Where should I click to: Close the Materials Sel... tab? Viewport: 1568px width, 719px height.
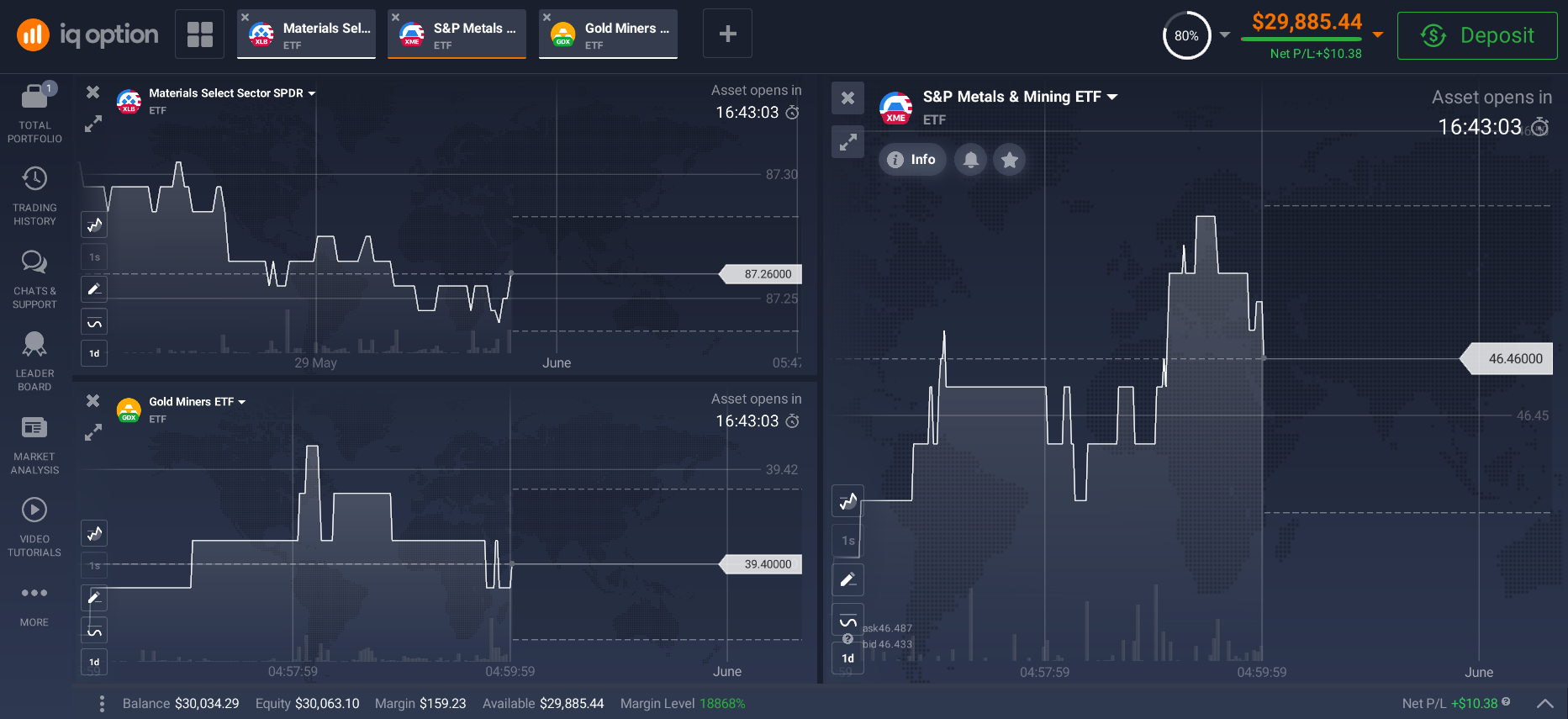click(x=245, y=17)
